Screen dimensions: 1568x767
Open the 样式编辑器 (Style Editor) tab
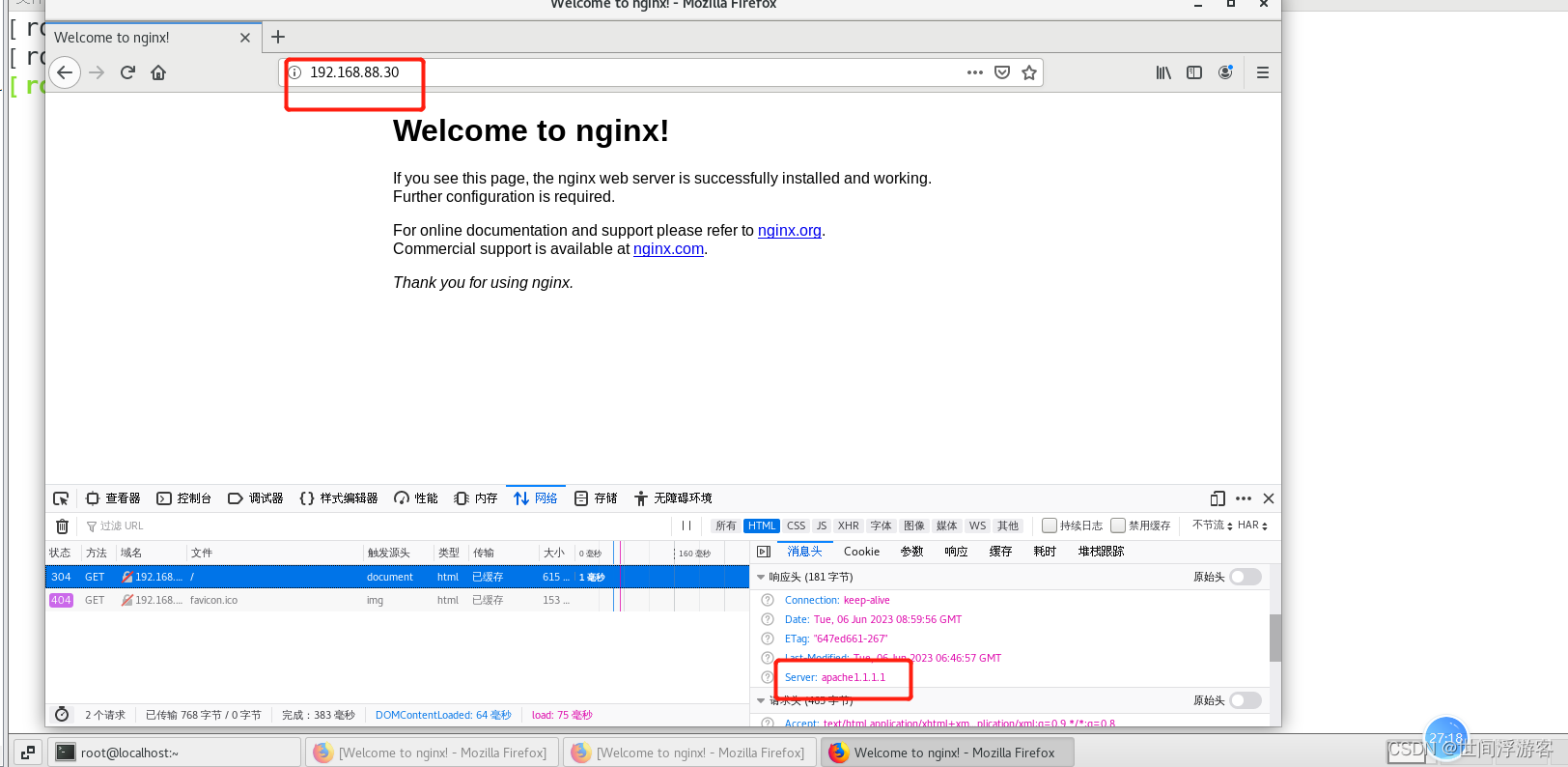(339, 498)
